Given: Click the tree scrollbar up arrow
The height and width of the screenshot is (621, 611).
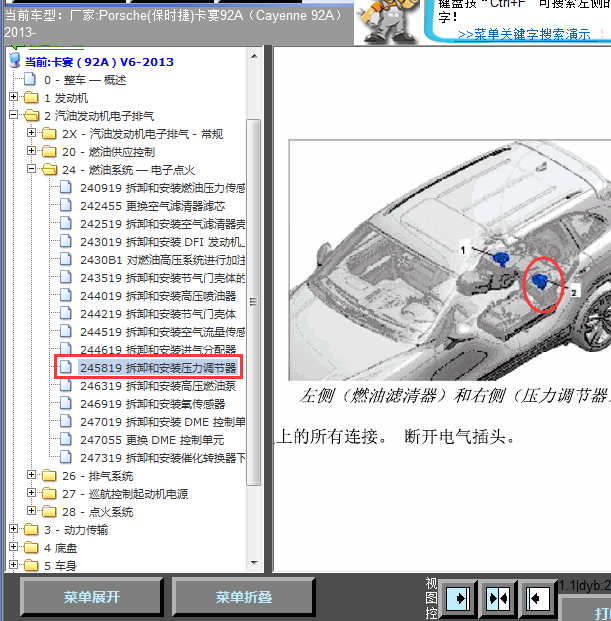Looking at the screenshot, I should pos(254,56).
